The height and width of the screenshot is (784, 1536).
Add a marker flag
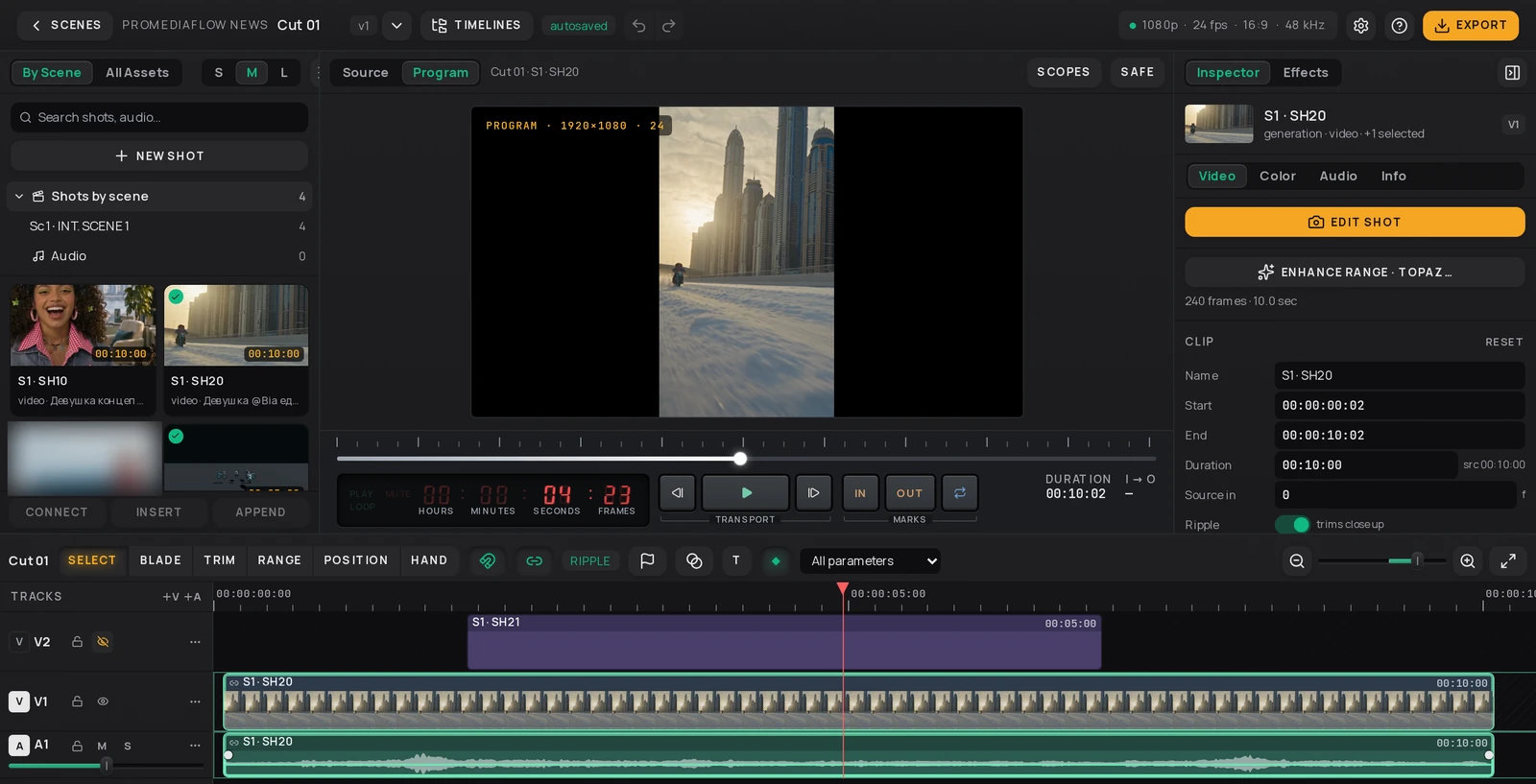coord(648,560)
